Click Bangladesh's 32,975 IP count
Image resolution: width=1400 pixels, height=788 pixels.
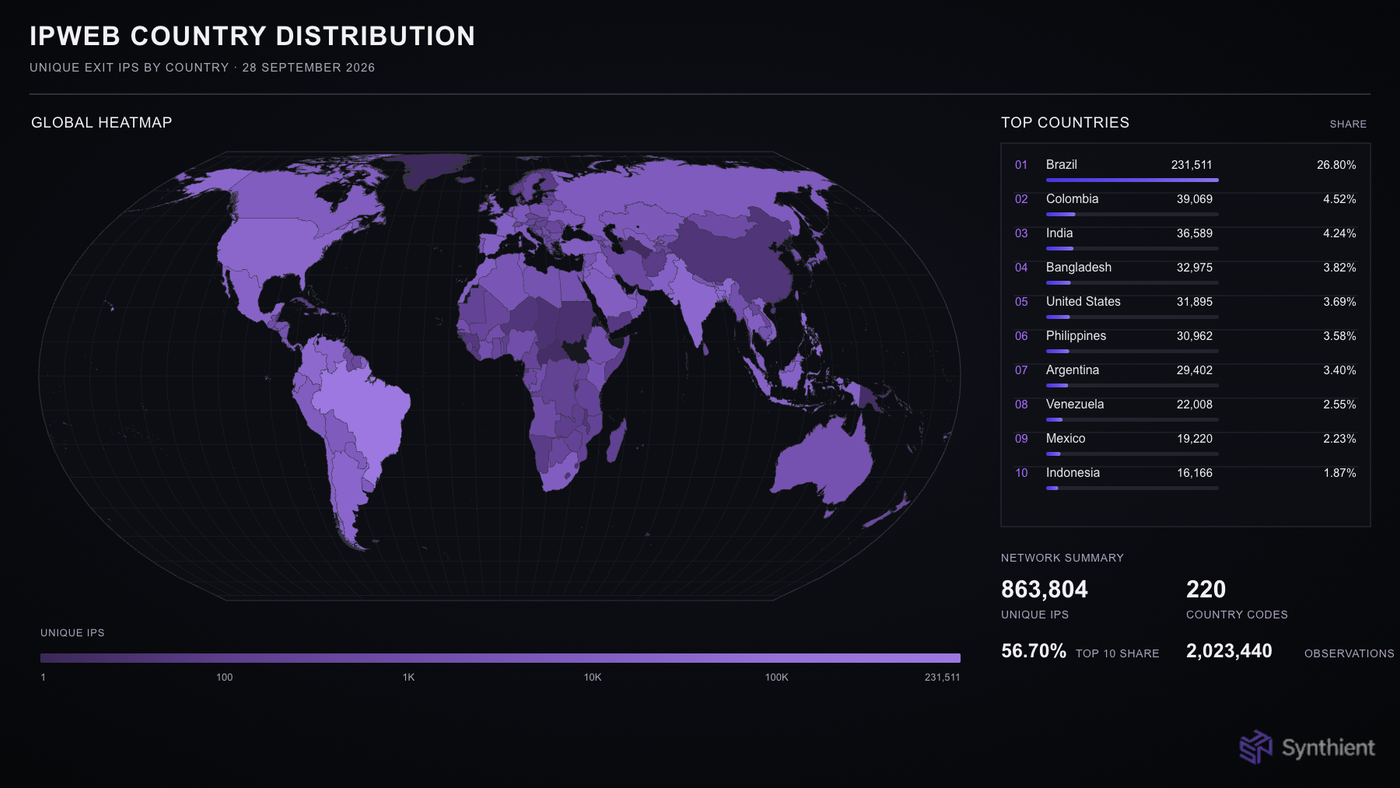point(1195,267)
